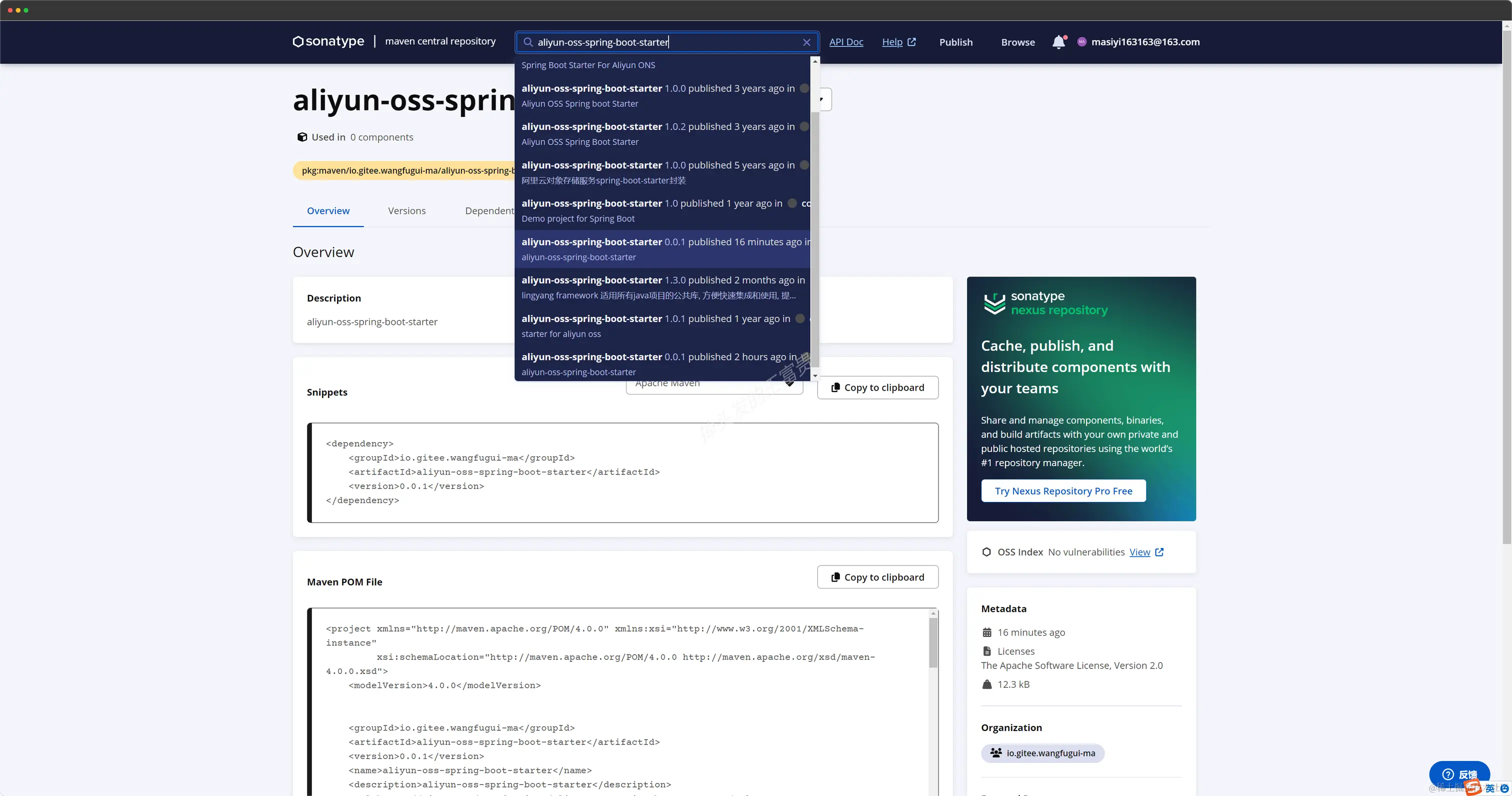The height and width of the screenshot is (796, 1512).
Task: Click the organization io.gitee.wangfugui-ma chip
Action: pos(1042,752)
